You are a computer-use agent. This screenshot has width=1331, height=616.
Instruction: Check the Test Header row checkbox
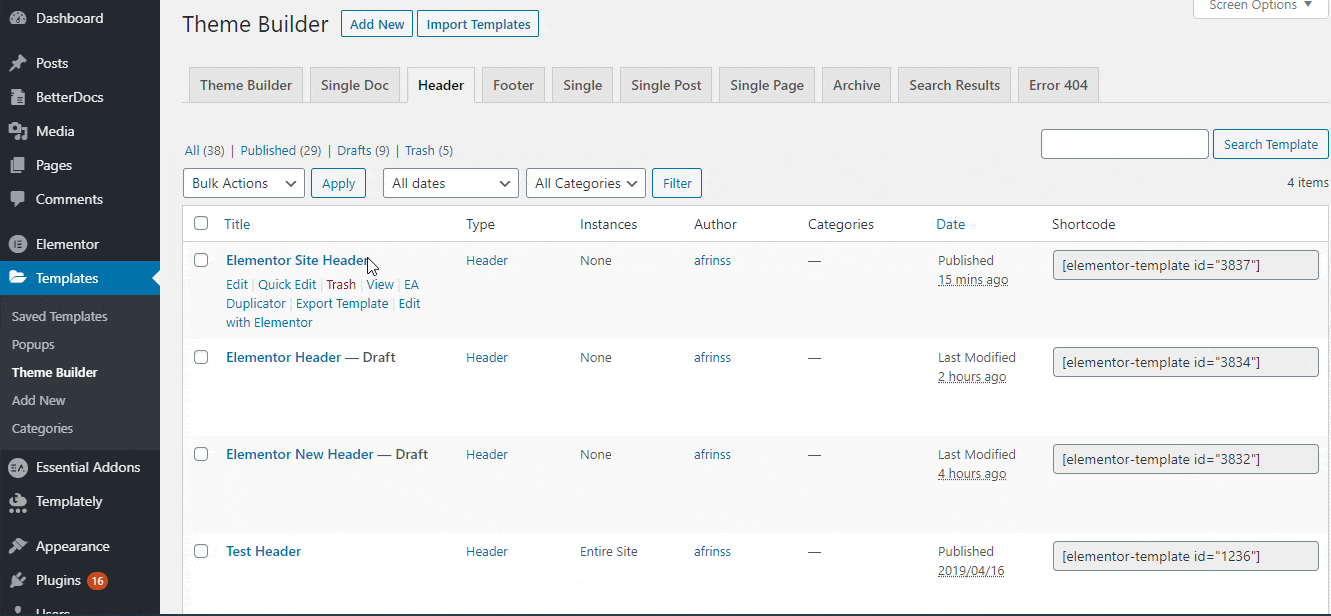[x=201, y=551]
